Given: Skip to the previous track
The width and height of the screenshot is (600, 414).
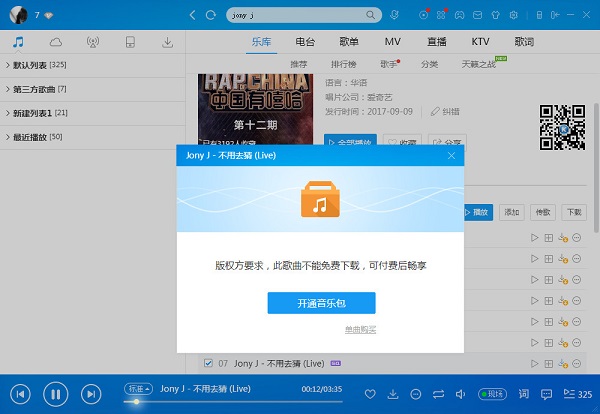Looking at the screenshot, I should click(21, 394).
